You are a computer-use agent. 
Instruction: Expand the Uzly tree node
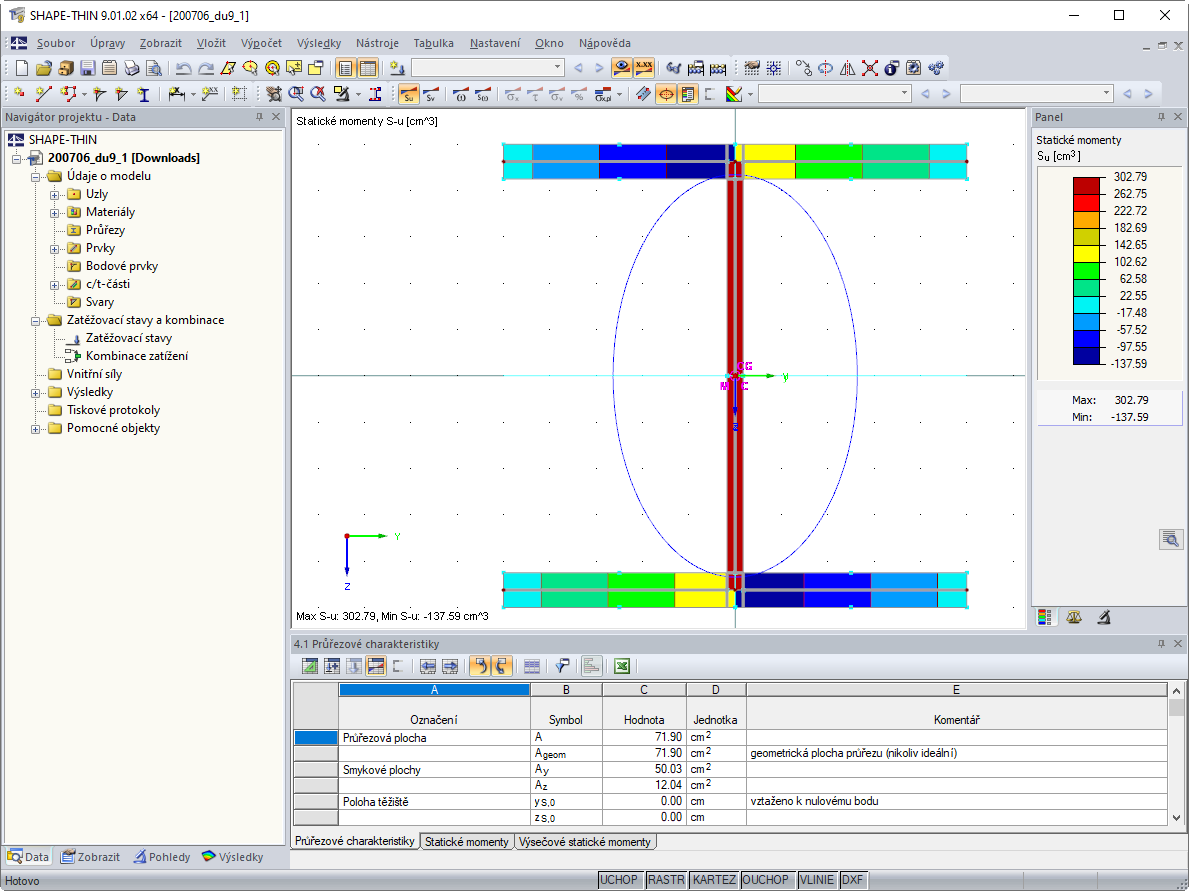coord(55,194)
